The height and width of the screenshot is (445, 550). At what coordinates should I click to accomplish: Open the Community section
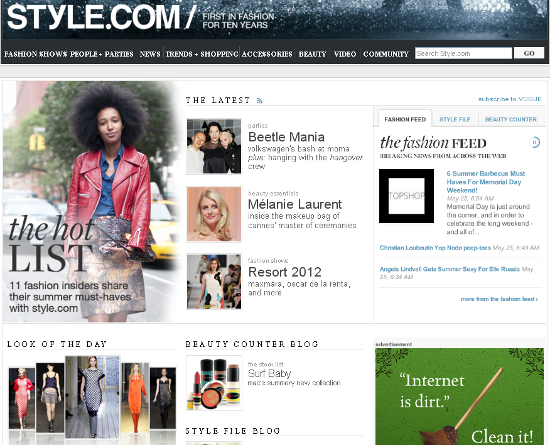click(386, 54)
